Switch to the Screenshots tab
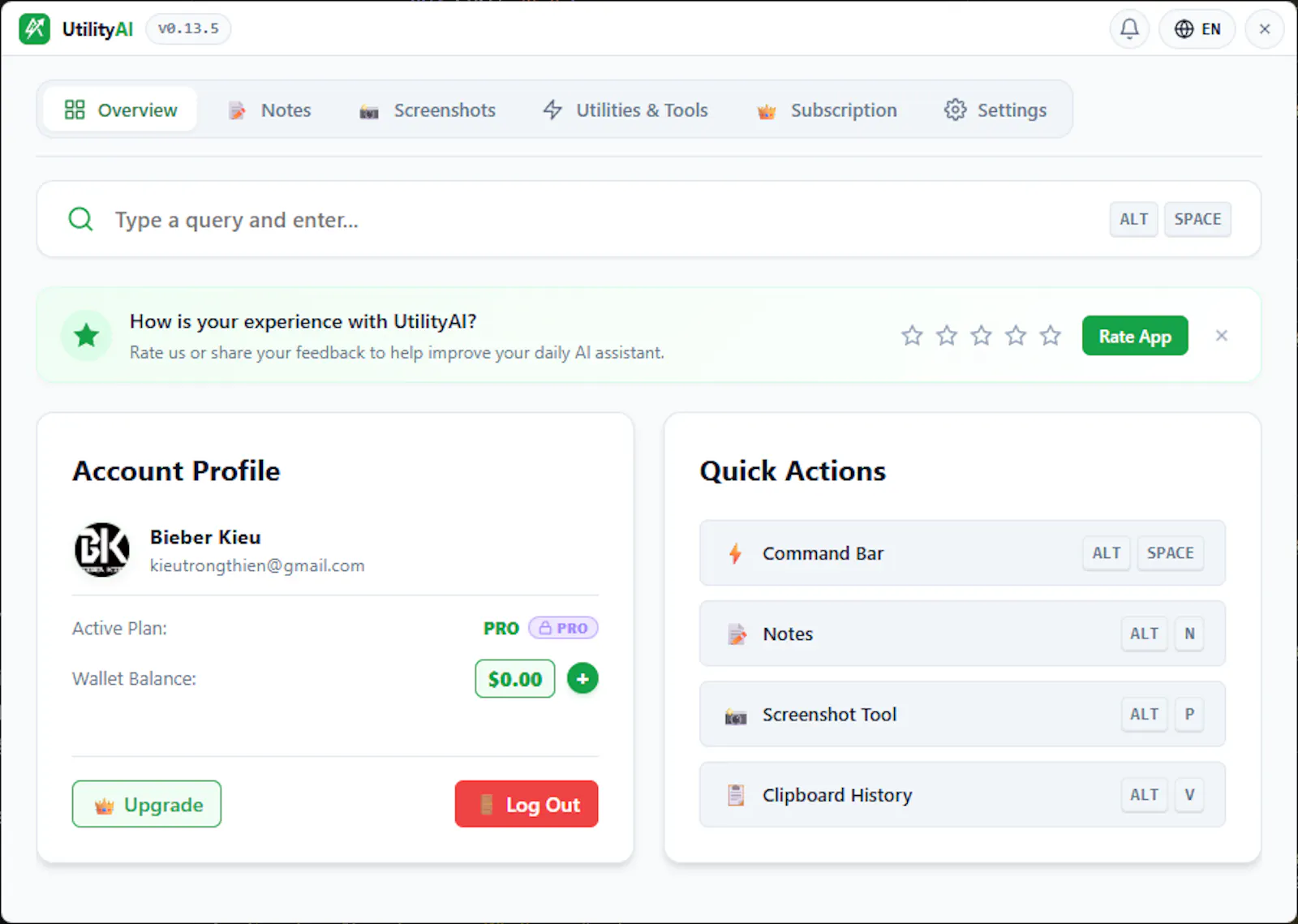Viewport: 1298px width, 924px height. click(428, 110)
